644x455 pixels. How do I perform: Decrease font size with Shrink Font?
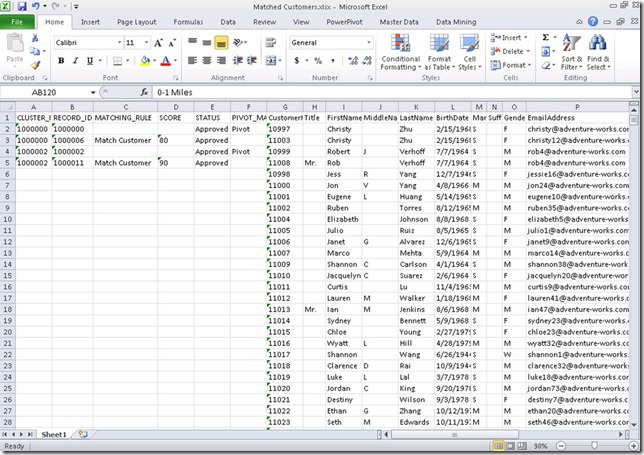(172, 43)
